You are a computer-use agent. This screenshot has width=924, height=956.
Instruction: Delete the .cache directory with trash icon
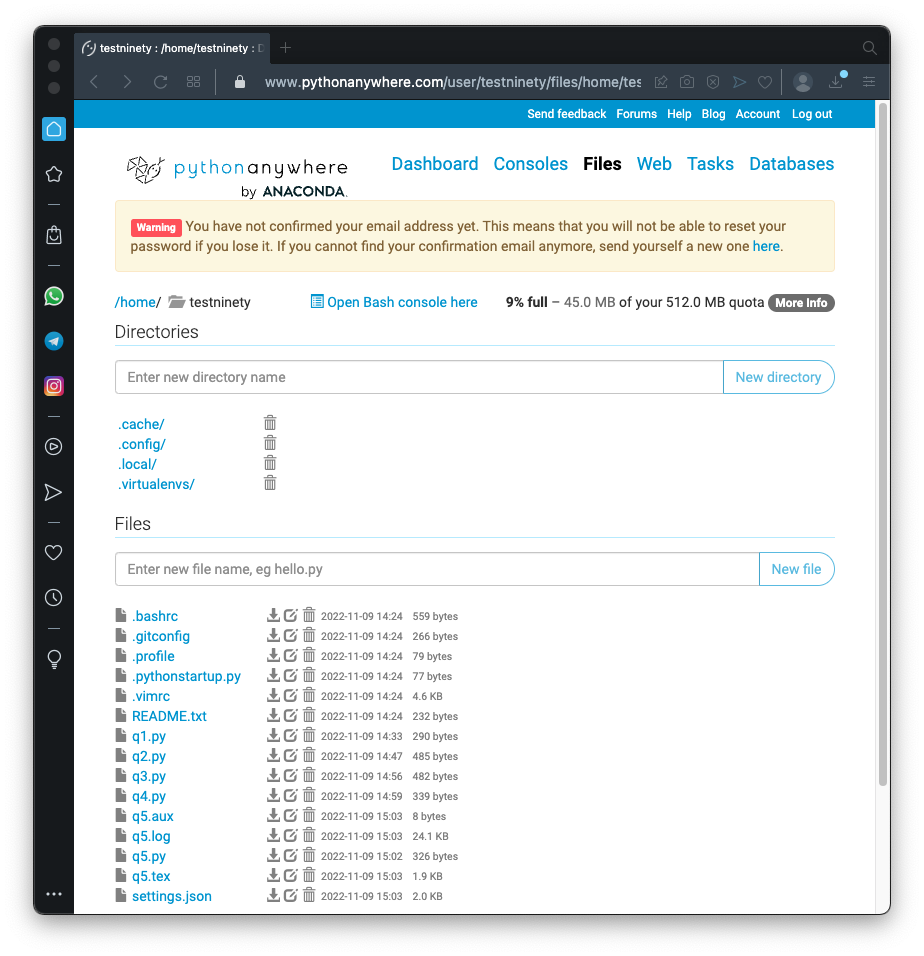click(x=269, y=423)
